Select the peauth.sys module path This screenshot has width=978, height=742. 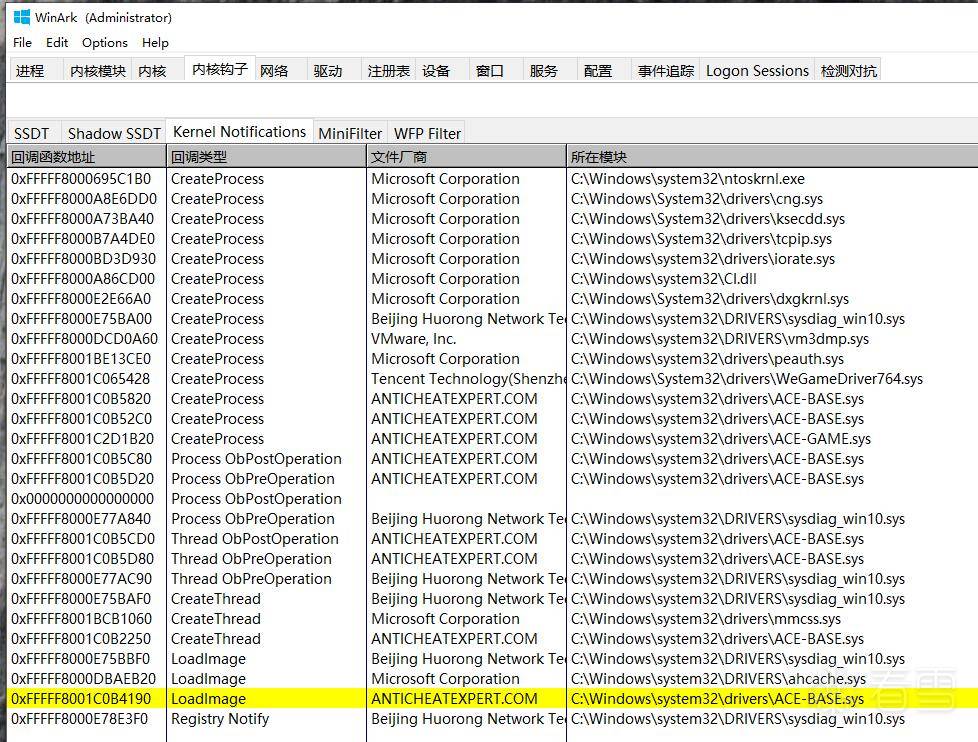(x=707, y=359)
